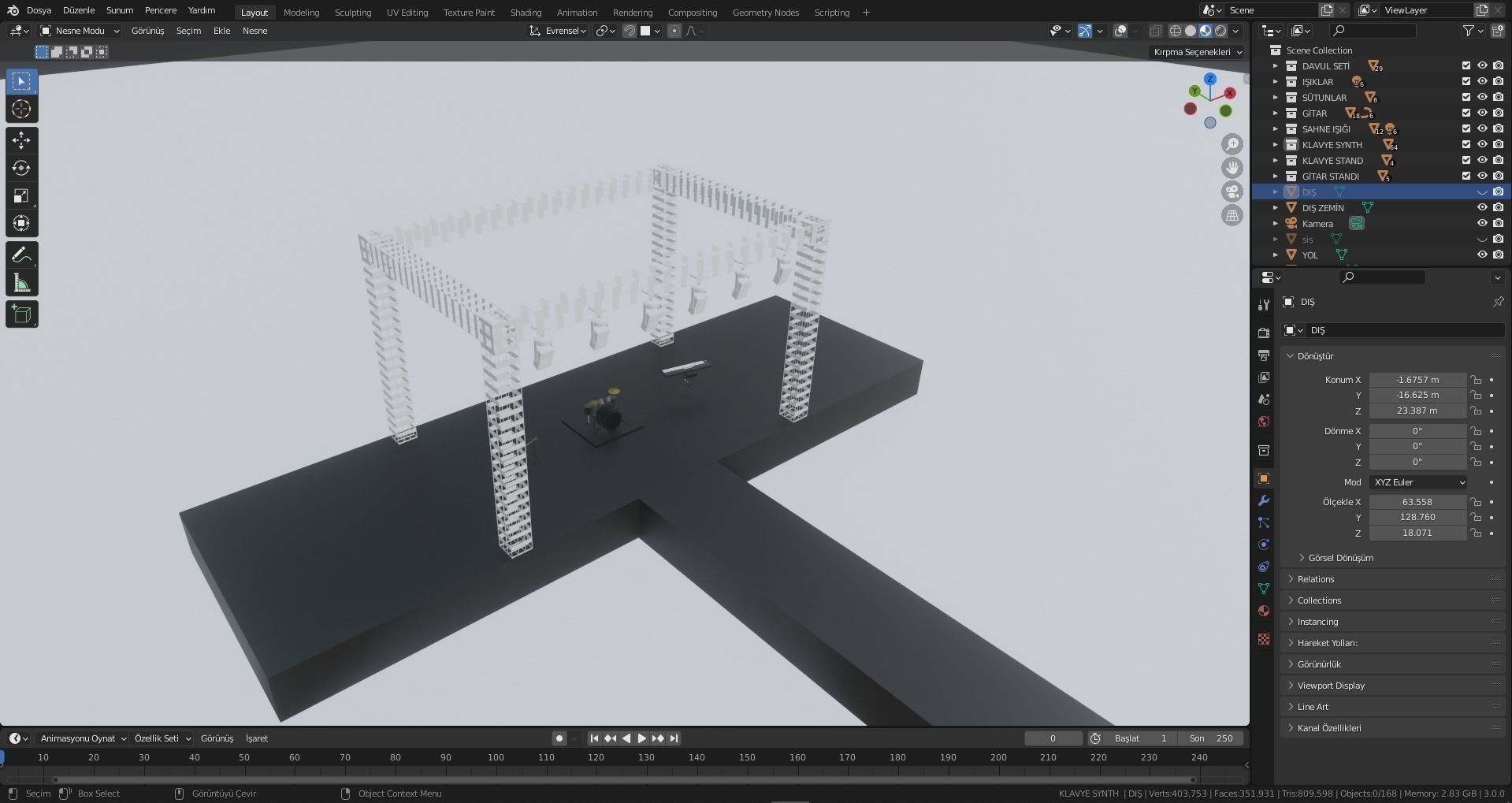Select the Move tool

coord(22,140)
